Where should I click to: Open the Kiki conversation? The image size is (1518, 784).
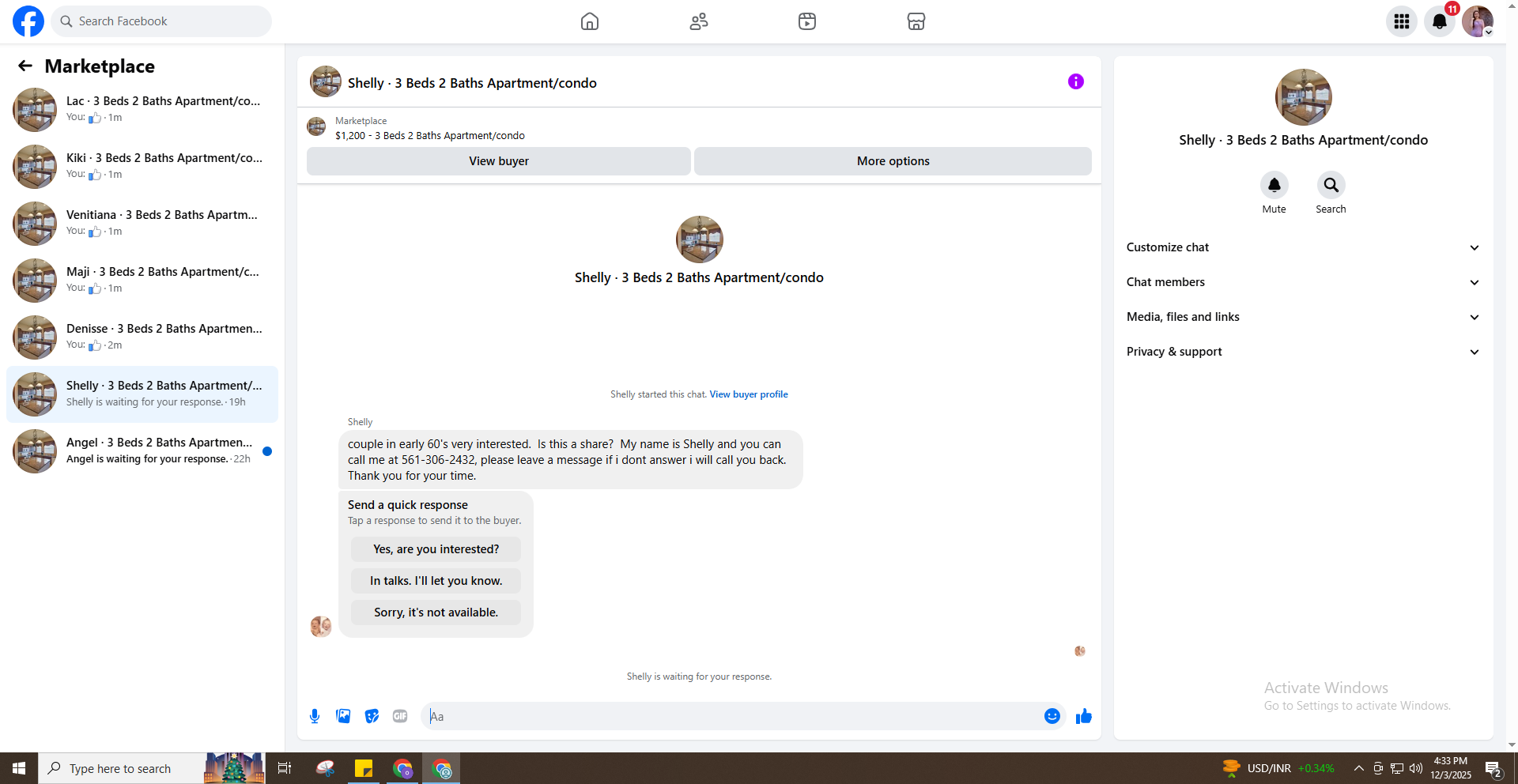(142, 167)
